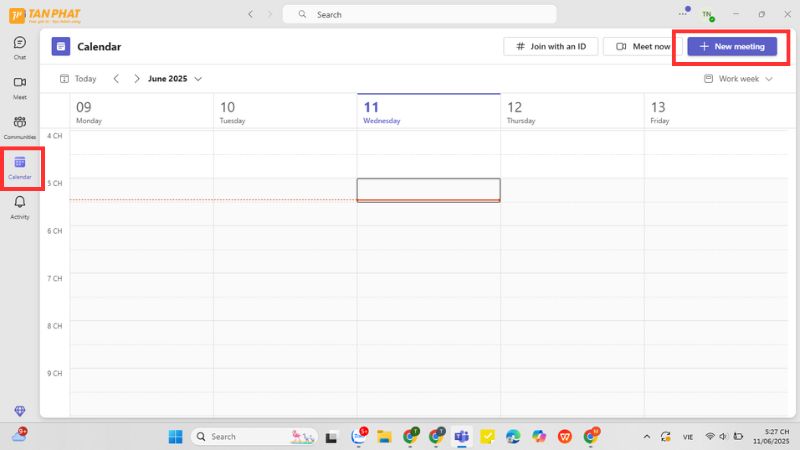800x450 pixels.
Task: Expand the June 2025 month picker
Action: [x=175, y=79]
